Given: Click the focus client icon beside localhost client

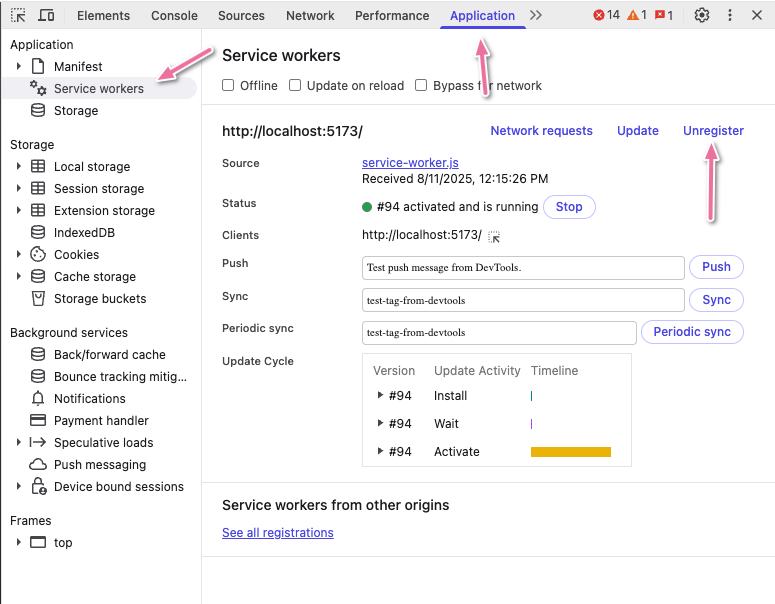Looking at the screenshot, I should pyautogui.click(x=494, y=237).
